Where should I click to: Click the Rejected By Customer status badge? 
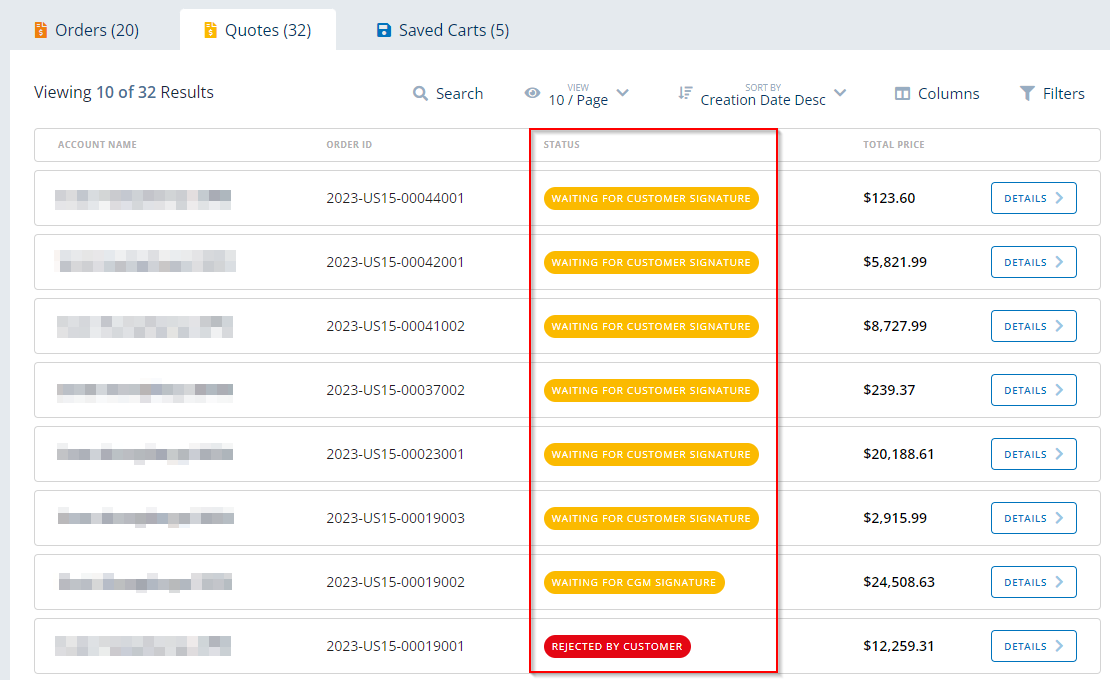click(617, 646)
